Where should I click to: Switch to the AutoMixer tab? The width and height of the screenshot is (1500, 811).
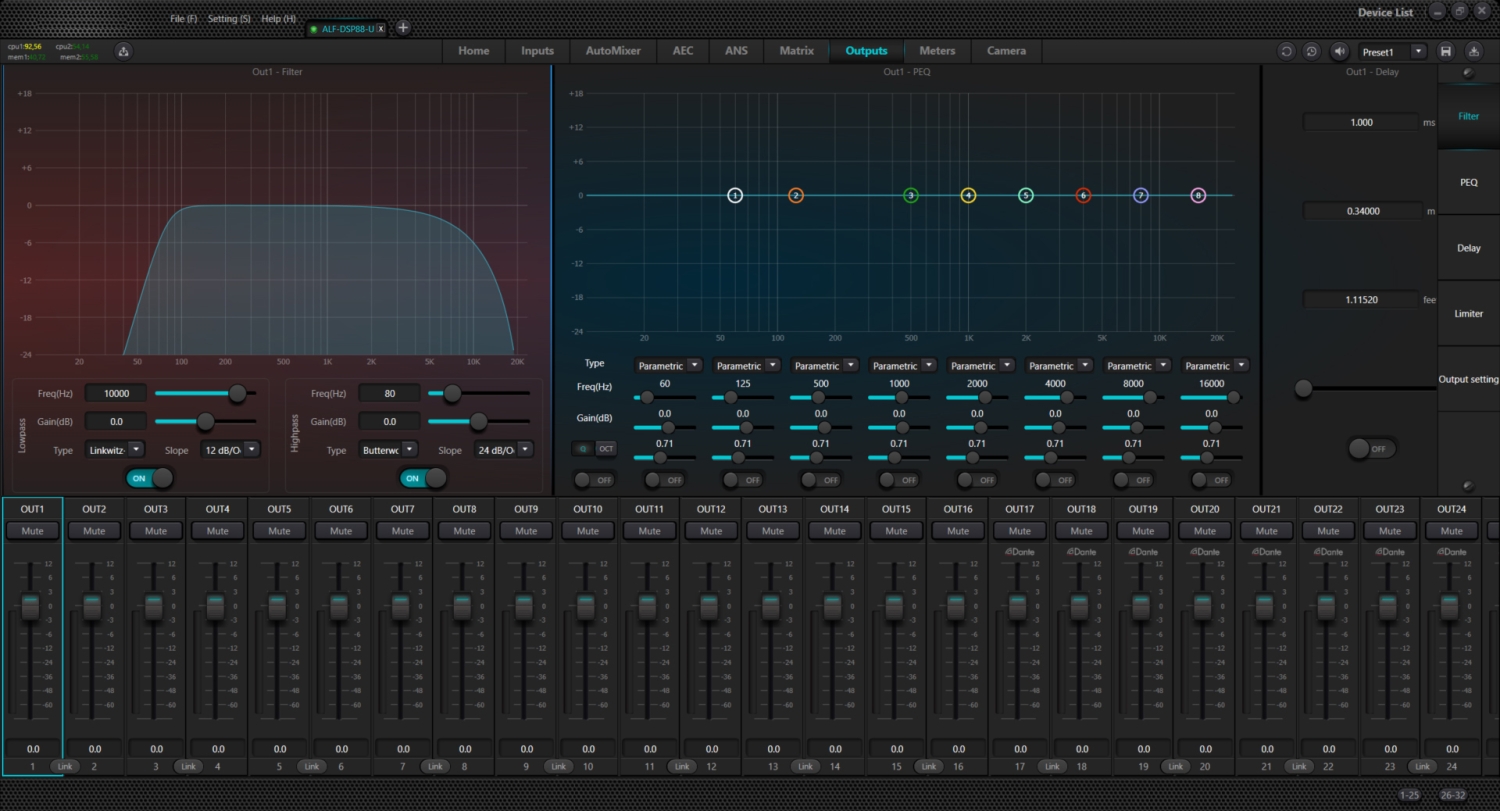tap(613, 51)
